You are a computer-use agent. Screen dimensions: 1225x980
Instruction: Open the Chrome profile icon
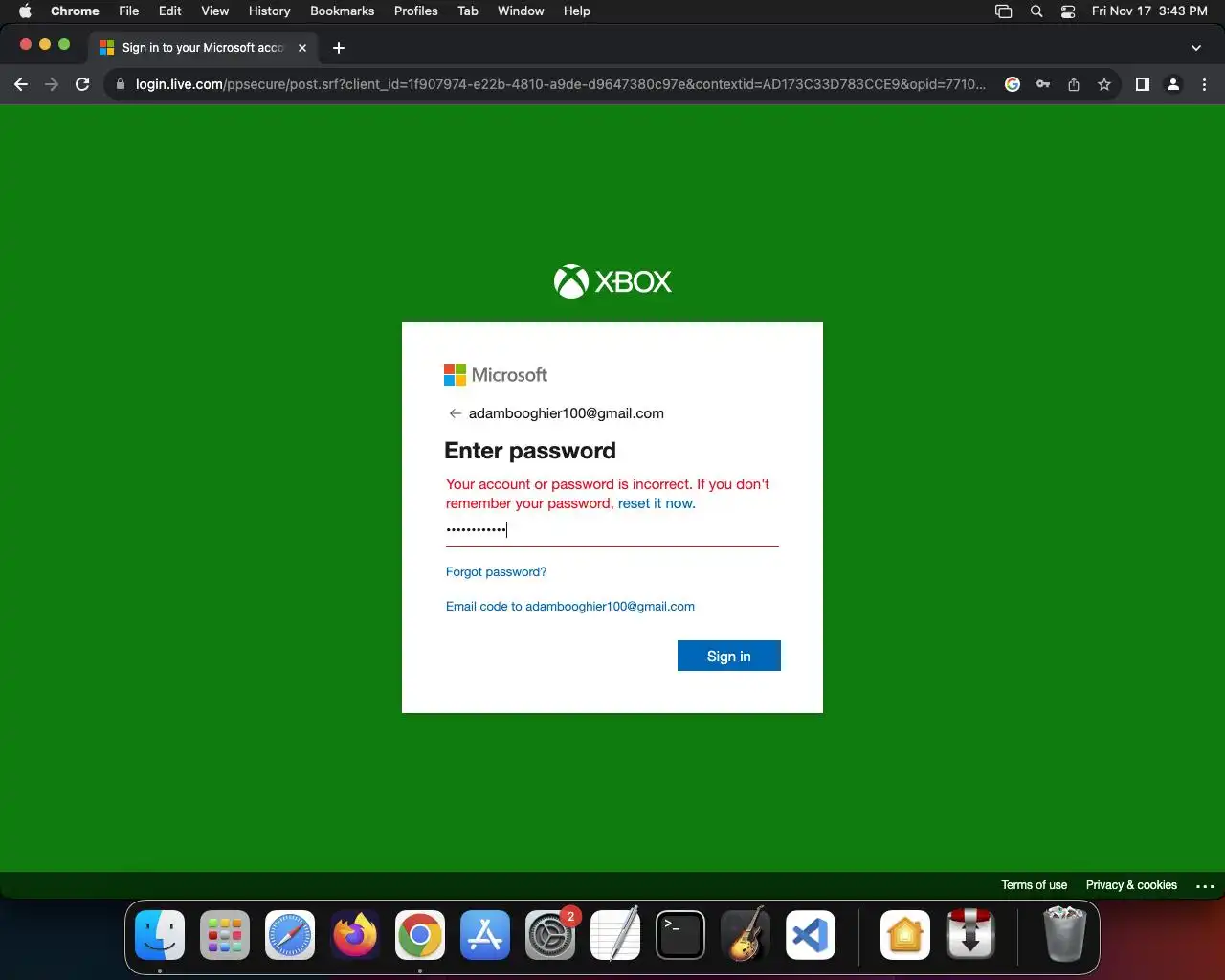click(1172, 84)
